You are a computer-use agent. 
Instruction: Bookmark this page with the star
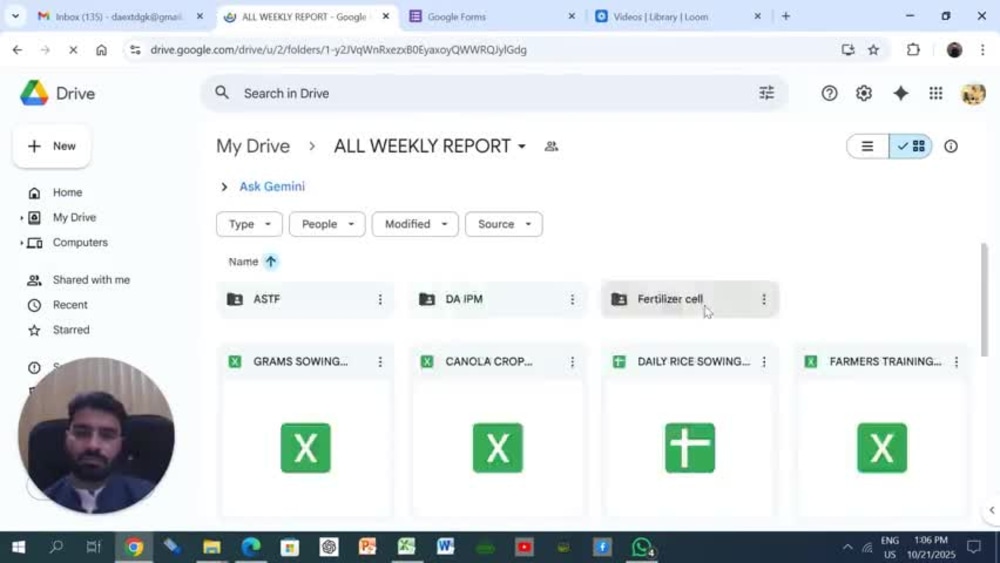(873, 50)
